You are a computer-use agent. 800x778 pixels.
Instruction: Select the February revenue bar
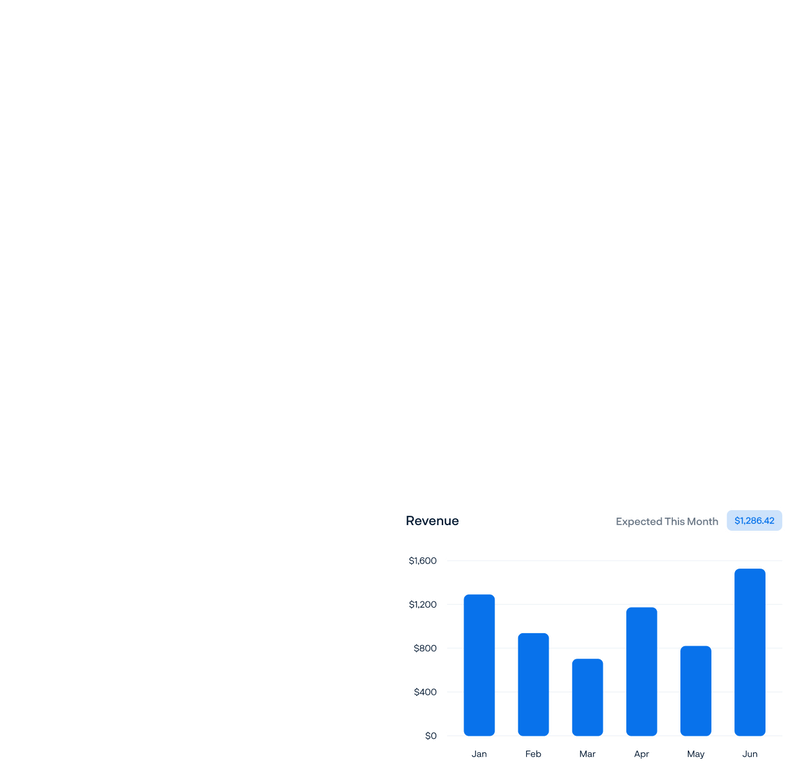533,684
